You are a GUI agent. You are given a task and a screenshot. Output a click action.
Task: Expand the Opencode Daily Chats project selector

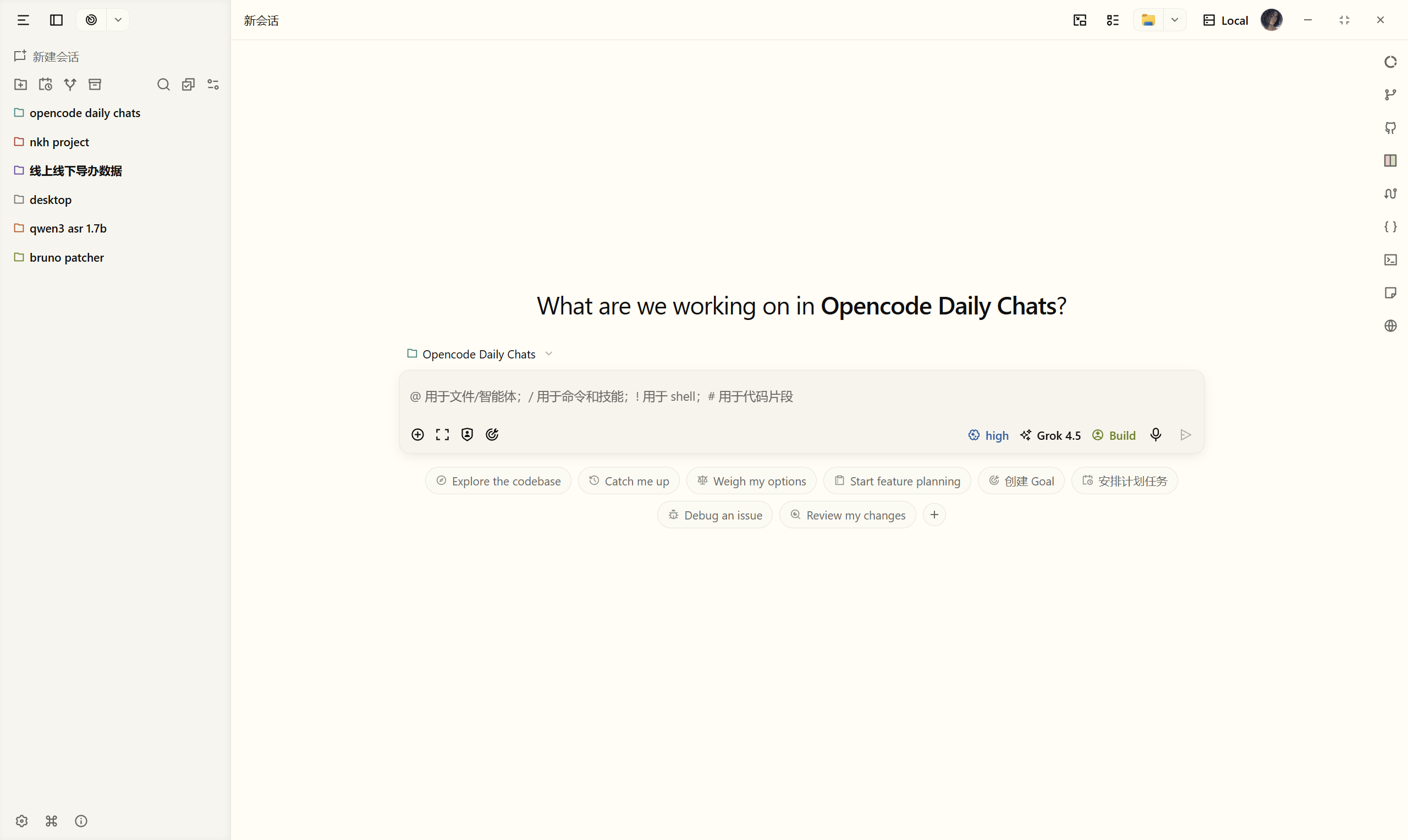[480, 354]
